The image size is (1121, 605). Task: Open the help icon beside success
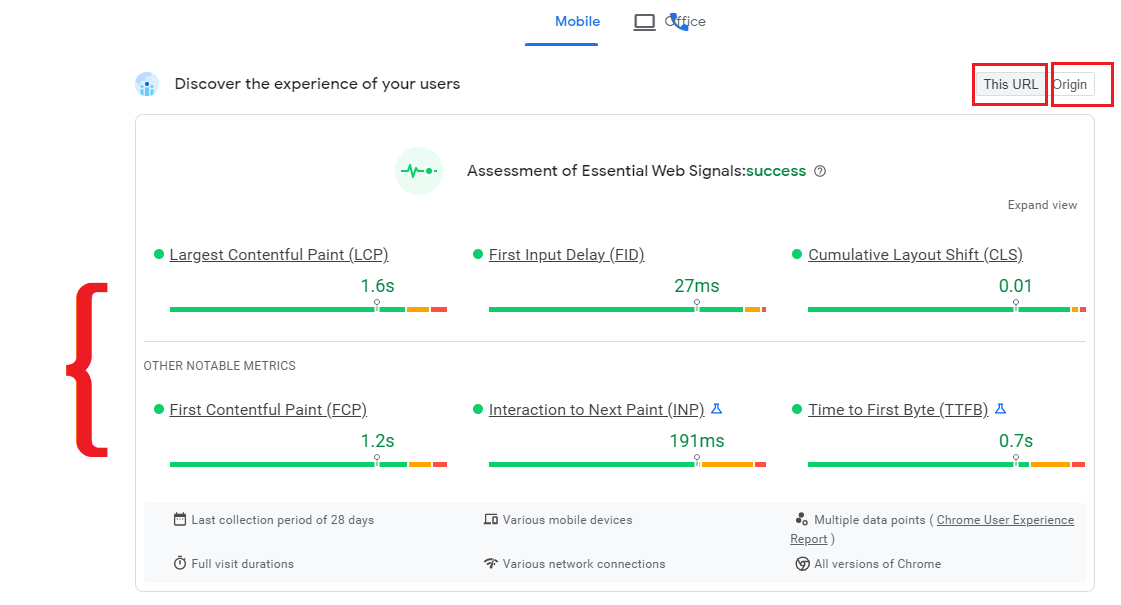[820, 171]
